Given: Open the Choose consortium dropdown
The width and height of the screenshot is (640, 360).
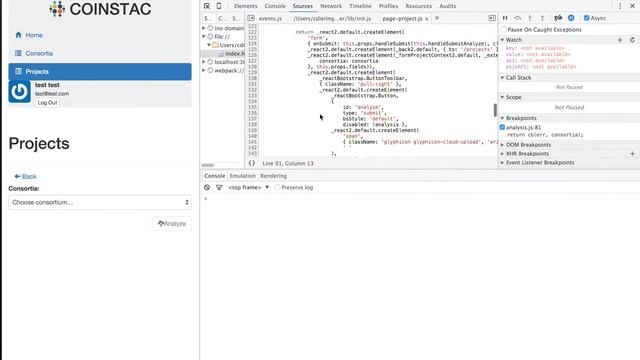Looking at the screenshot, I should [100, 202].
